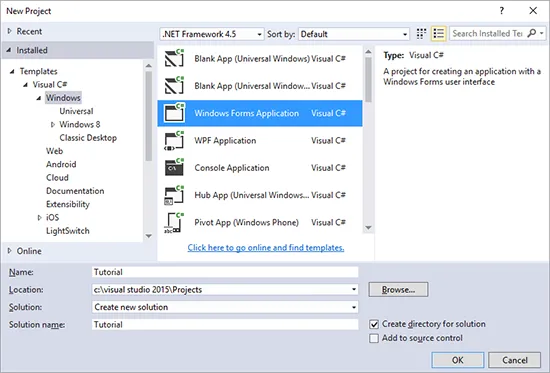This screenshot has height=373, width=550.
Task: Click the Browse... button
Action: point(398,289)
